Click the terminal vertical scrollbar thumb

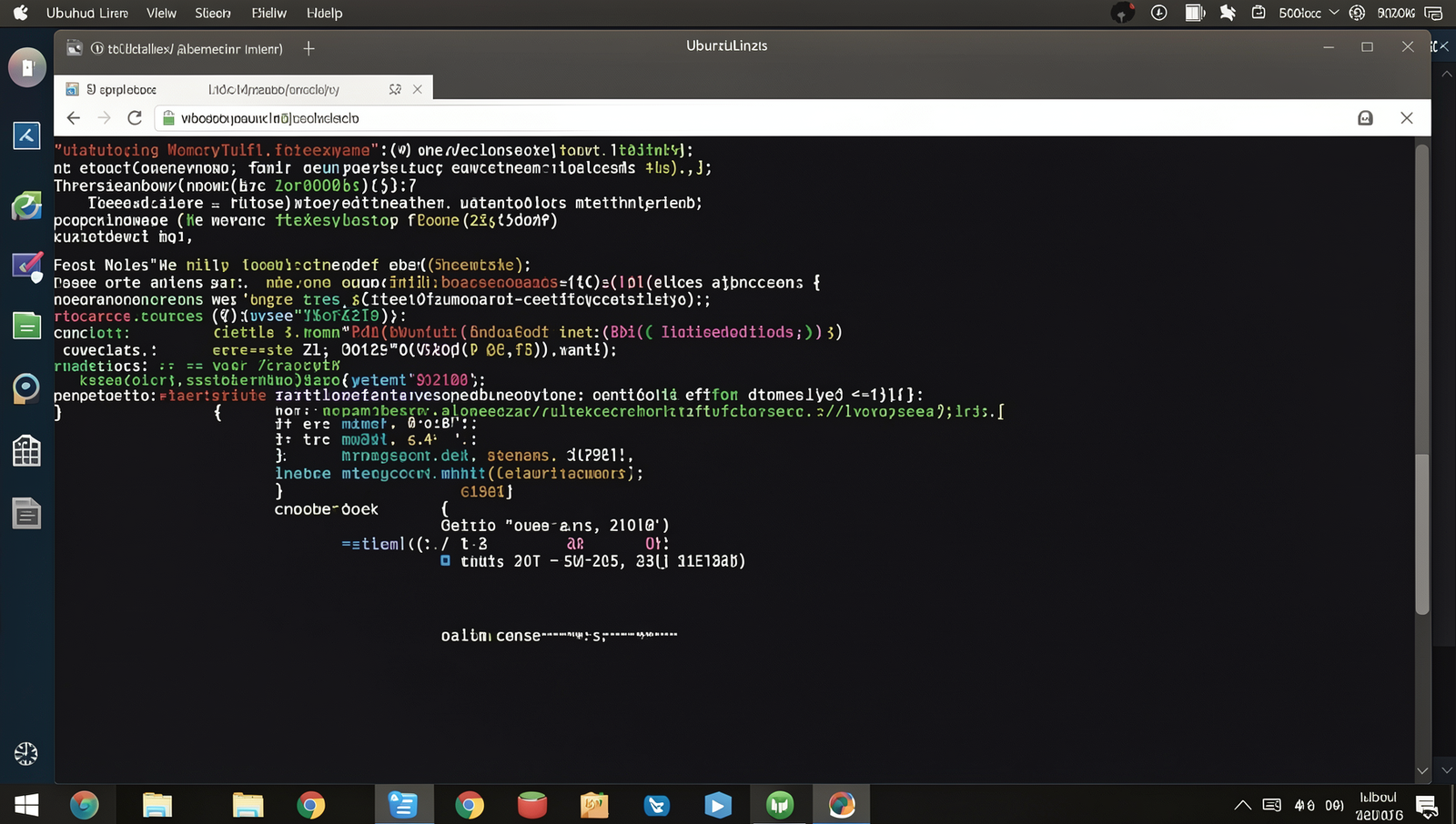click(x=1422, y=532)
